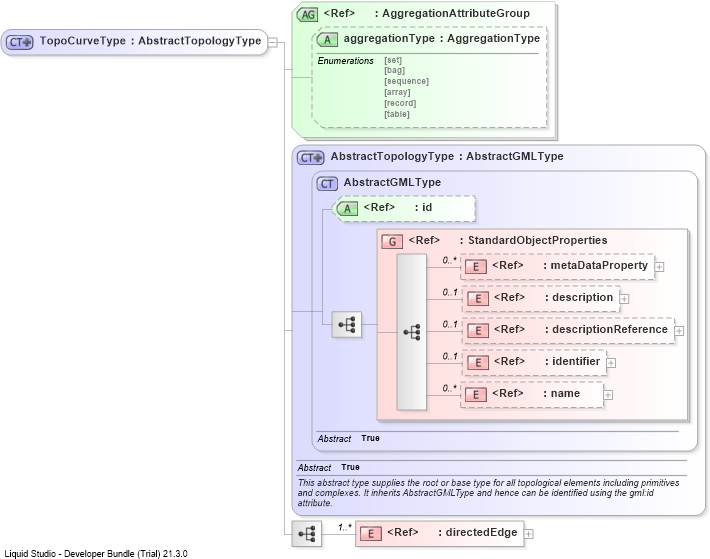This screenshot has width=710, height=559.
Task: Click the E icon of description element
Action: click(x=478, y=299)
